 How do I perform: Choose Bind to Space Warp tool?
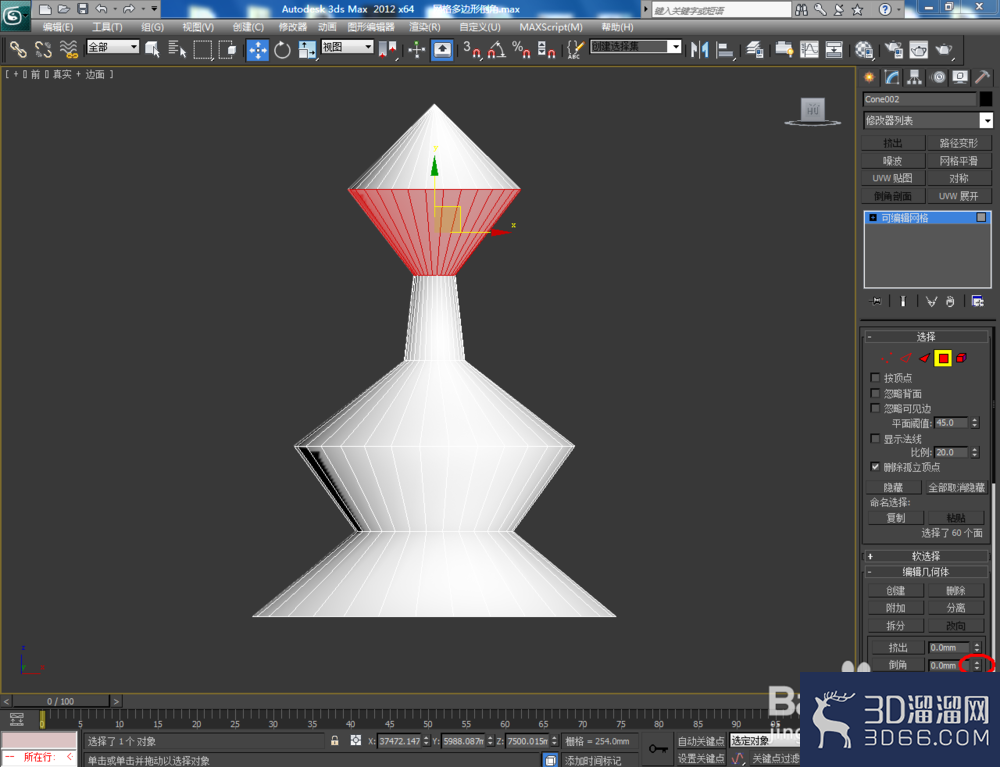[x=68, y=49]
